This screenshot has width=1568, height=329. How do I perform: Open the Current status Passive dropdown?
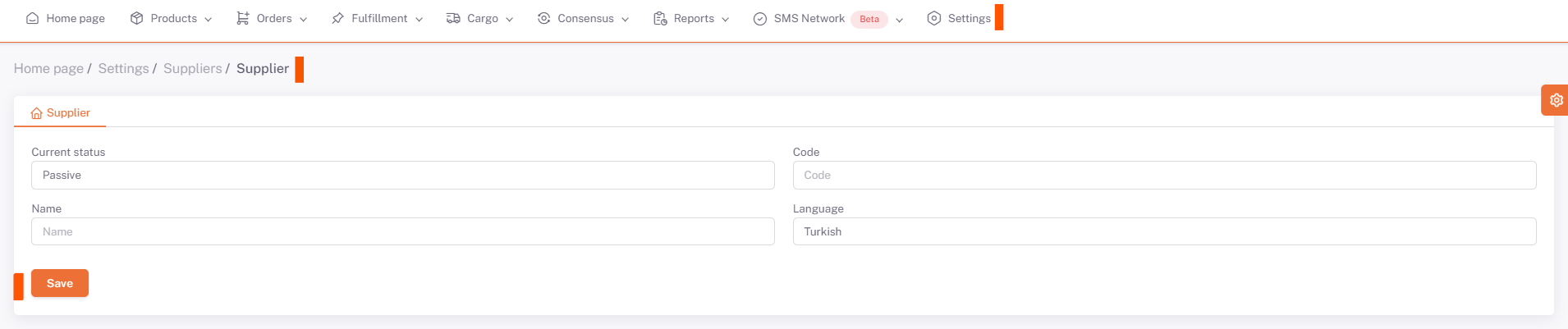(x=402, y=175)
